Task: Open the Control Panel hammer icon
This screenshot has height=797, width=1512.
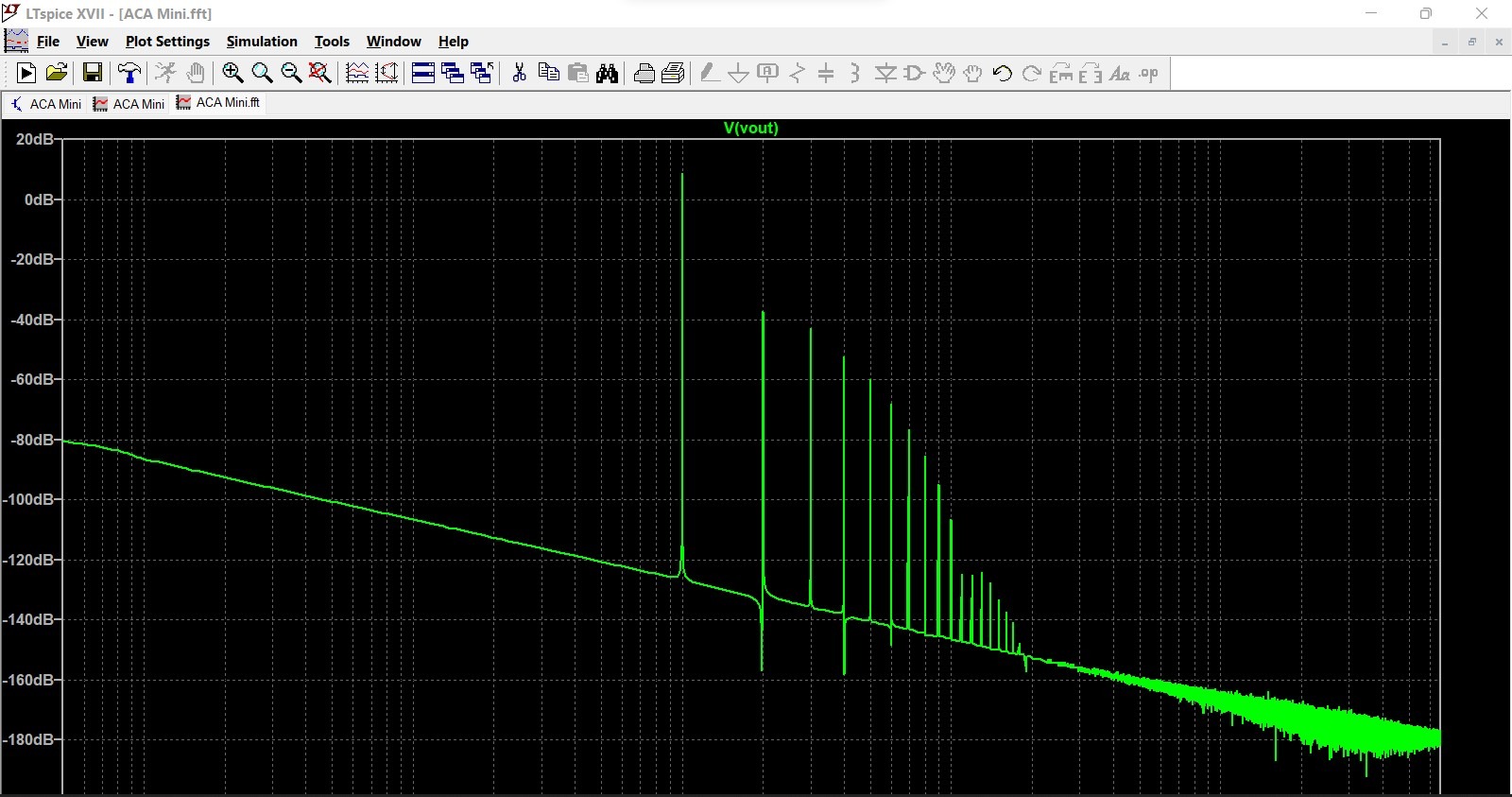Action: pos(129,73)
